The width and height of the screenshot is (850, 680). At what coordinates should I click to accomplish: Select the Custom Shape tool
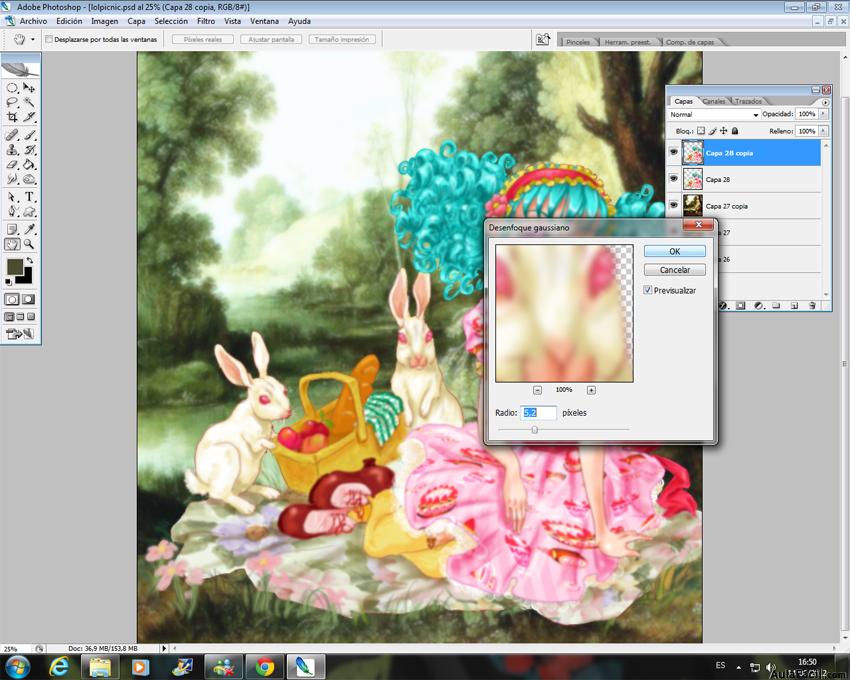point(29,211)
